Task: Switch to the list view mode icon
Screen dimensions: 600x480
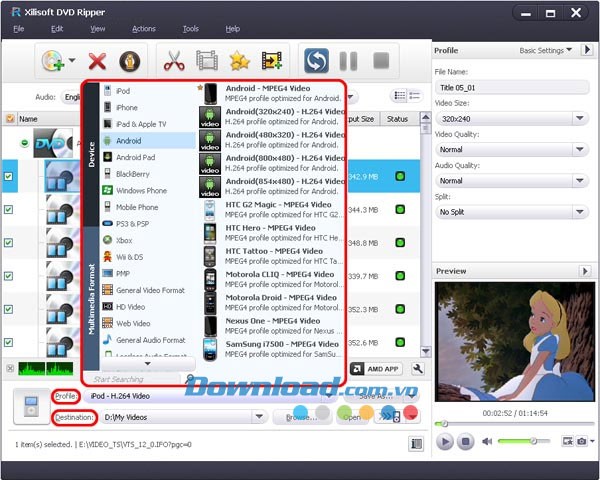Action: click(400, 95)
